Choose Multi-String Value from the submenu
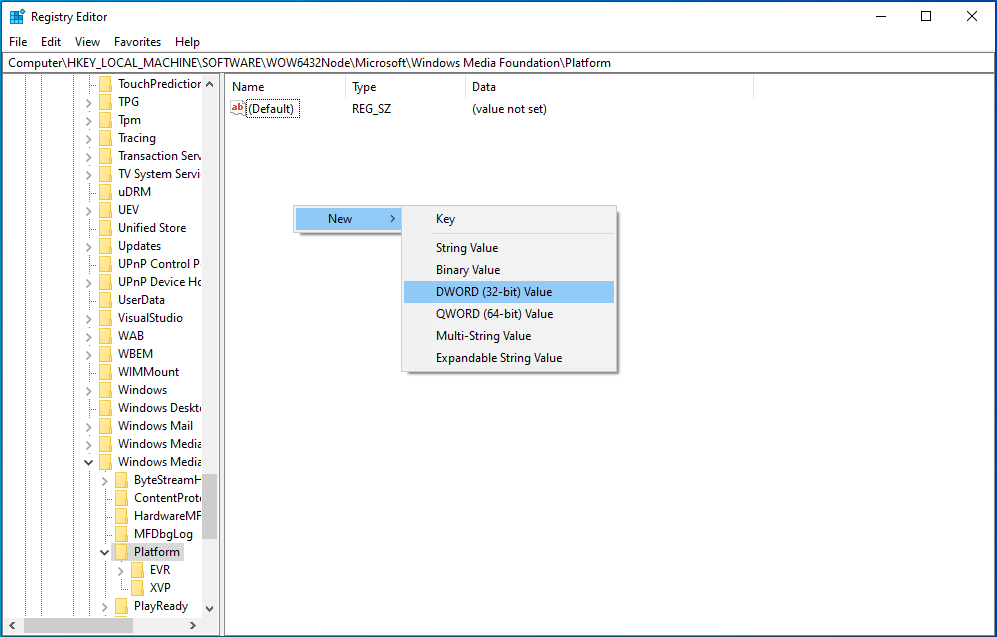The width and height of the screenshot is (997, 637). point(509,336)
